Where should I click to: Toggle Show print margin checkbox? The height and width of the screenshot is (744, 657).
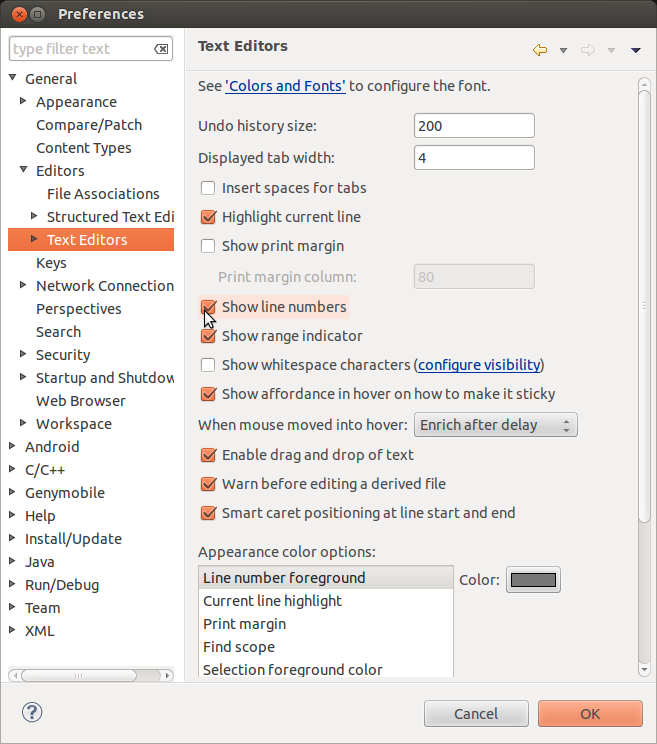[x=209, y=246]
